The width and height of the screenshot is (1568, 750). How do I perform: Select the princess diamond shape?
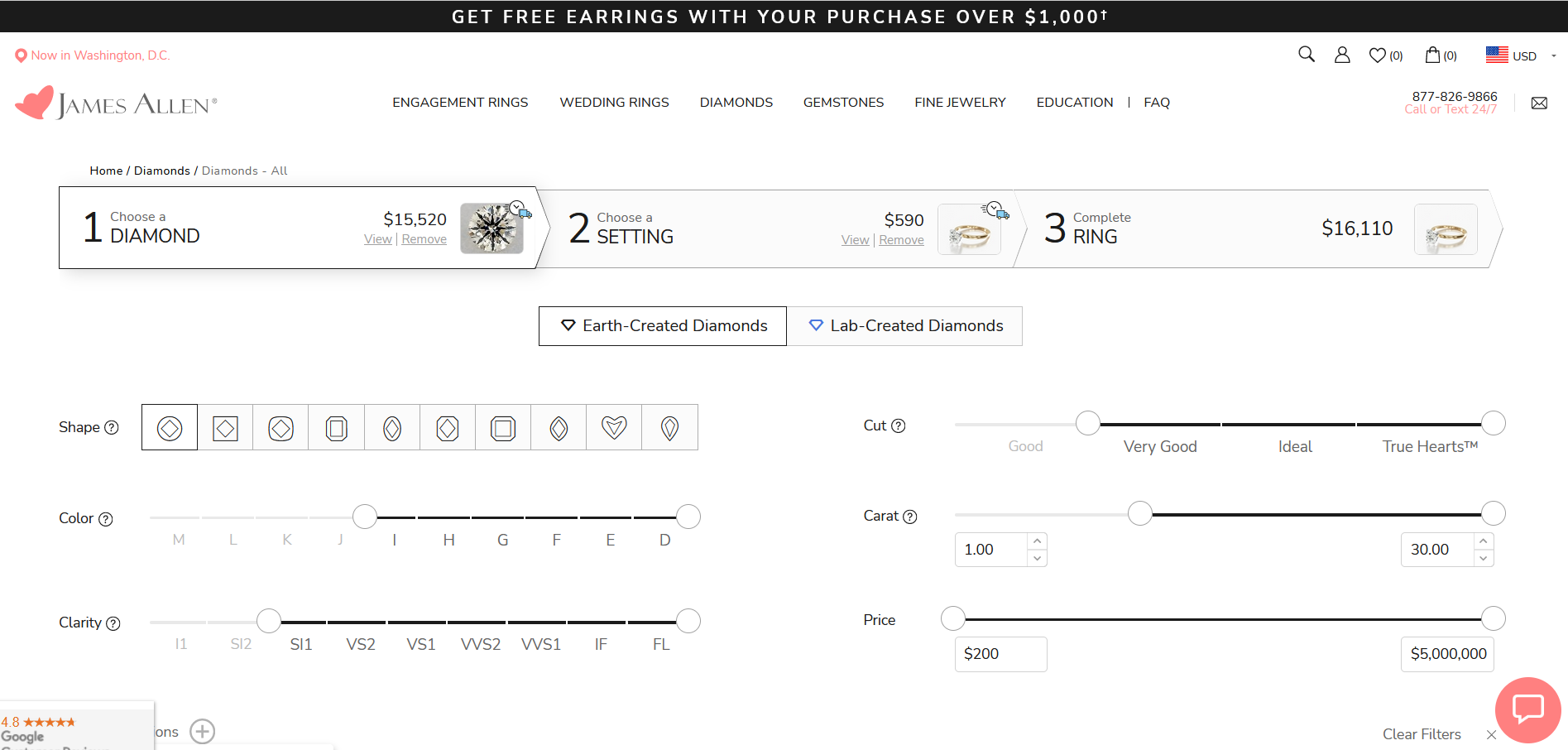coord(225,428)
